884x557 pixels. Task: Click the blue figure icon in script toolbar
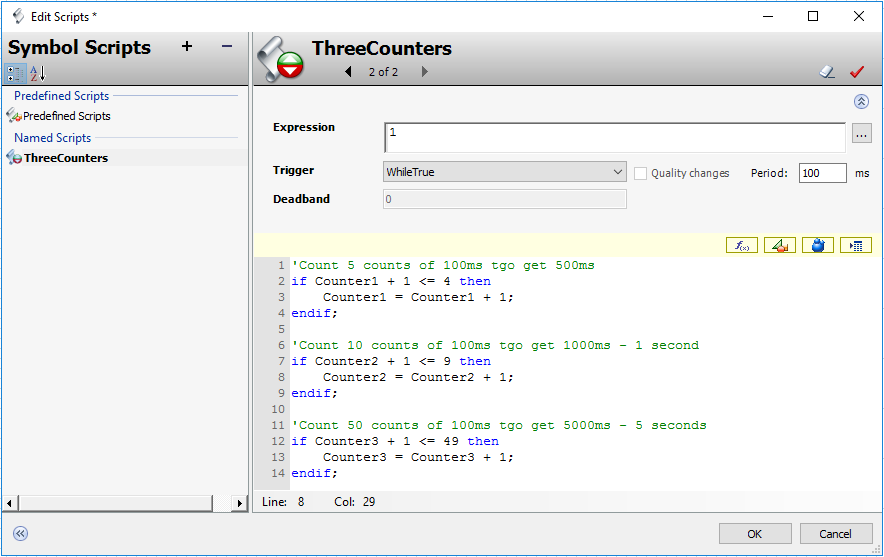tap(817, 245)
